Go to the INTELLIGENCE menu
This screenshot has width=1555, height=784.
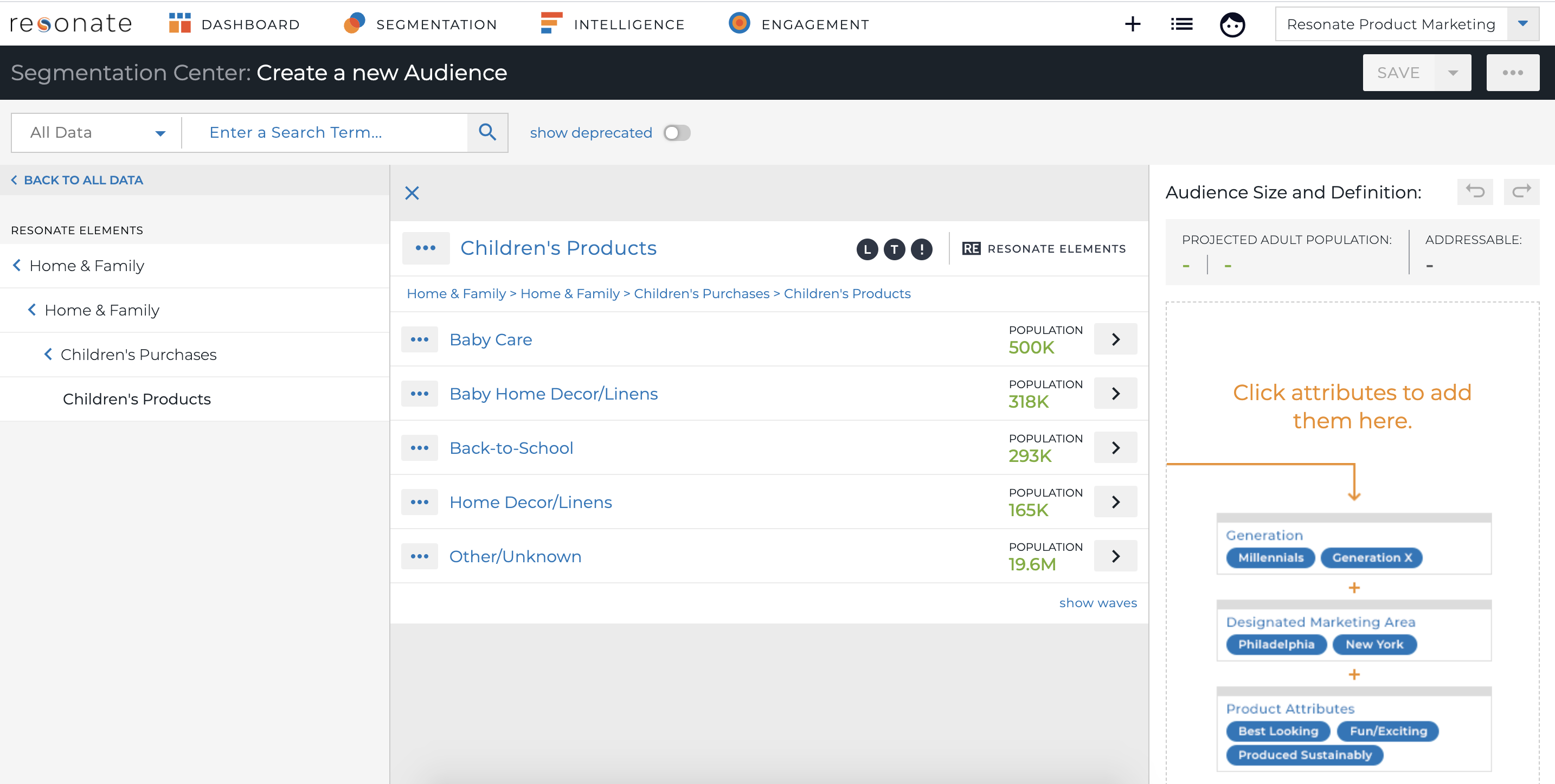pyautogui.click(x=612, y=24)
